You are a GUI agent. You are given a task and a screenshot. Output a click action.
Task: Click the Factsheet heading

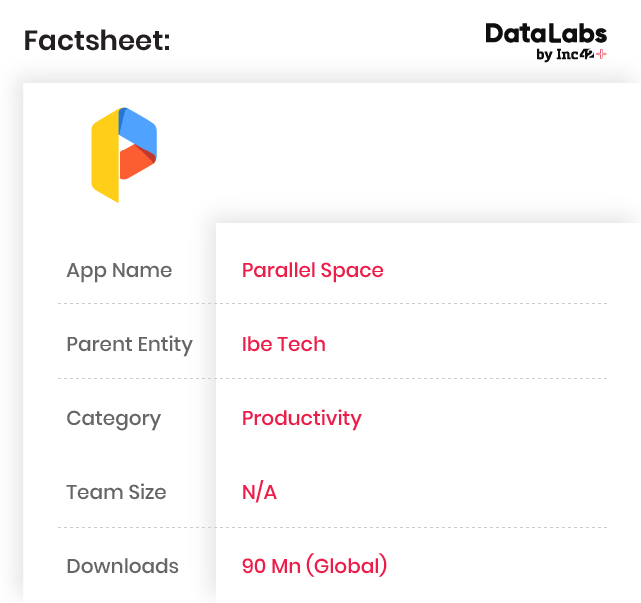tap(97, 41)
